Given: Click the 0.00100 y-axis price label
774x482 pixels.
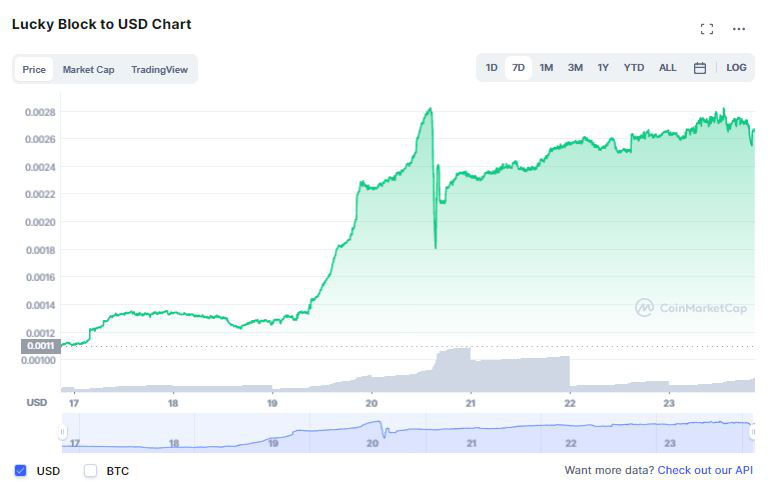Looking at the screenshot, I should (39, 360).
